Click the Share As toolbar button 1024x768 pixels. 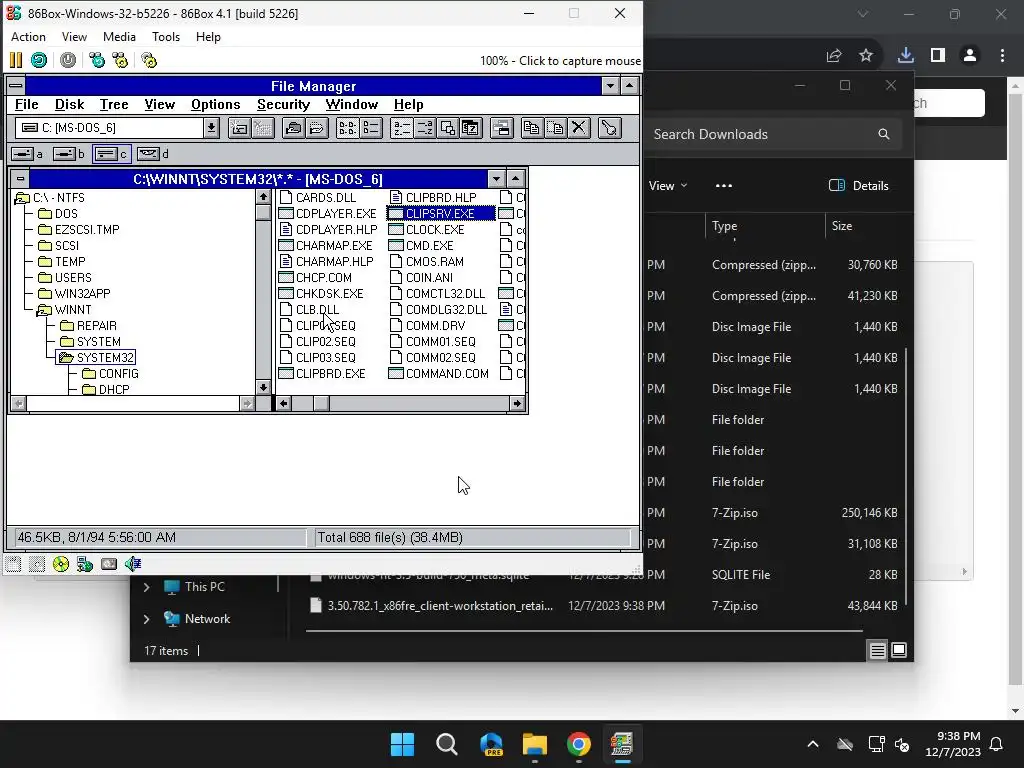point(293,128)
